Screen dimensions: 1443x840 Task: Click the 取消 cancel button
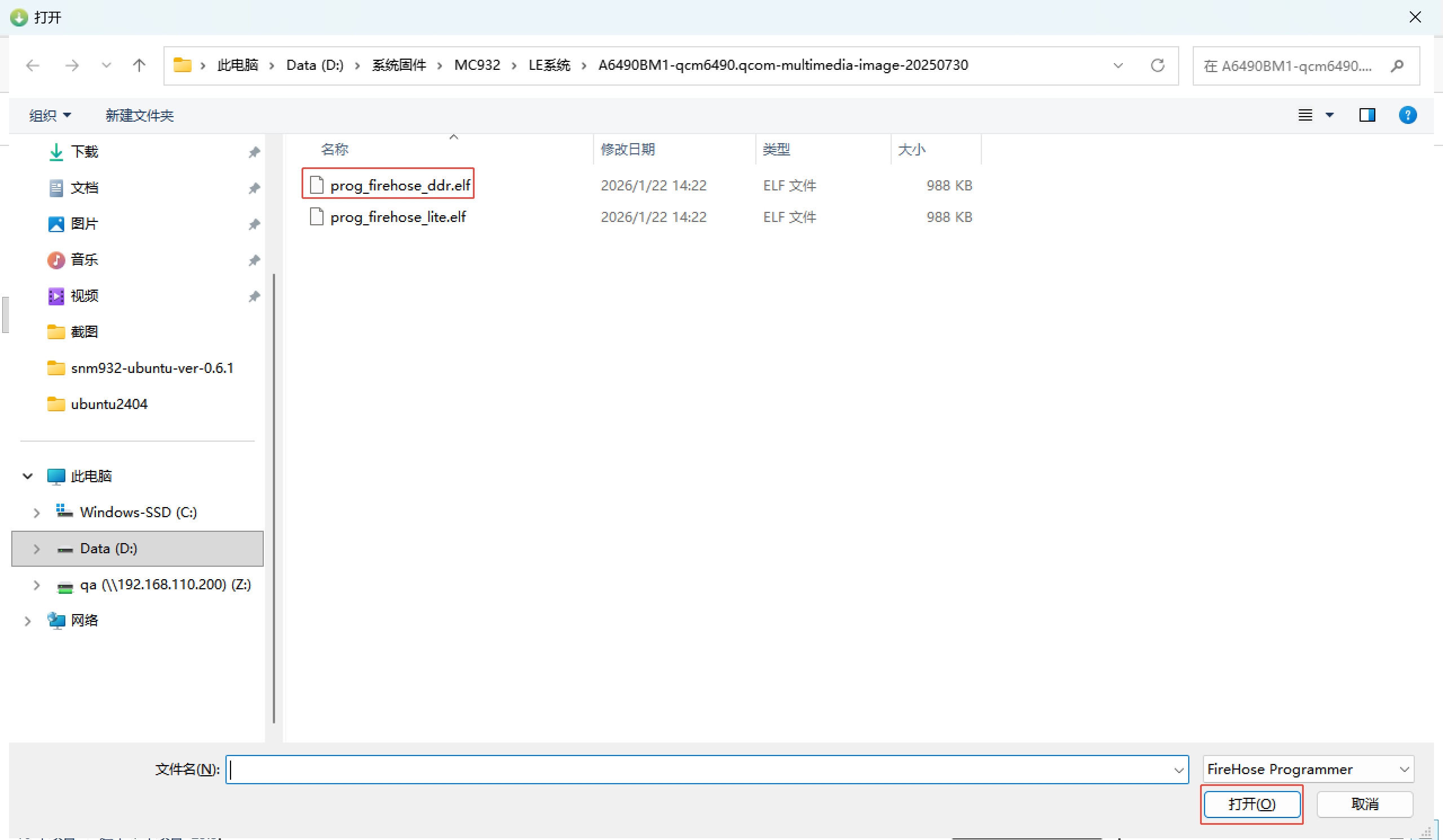click(1365, 805)
